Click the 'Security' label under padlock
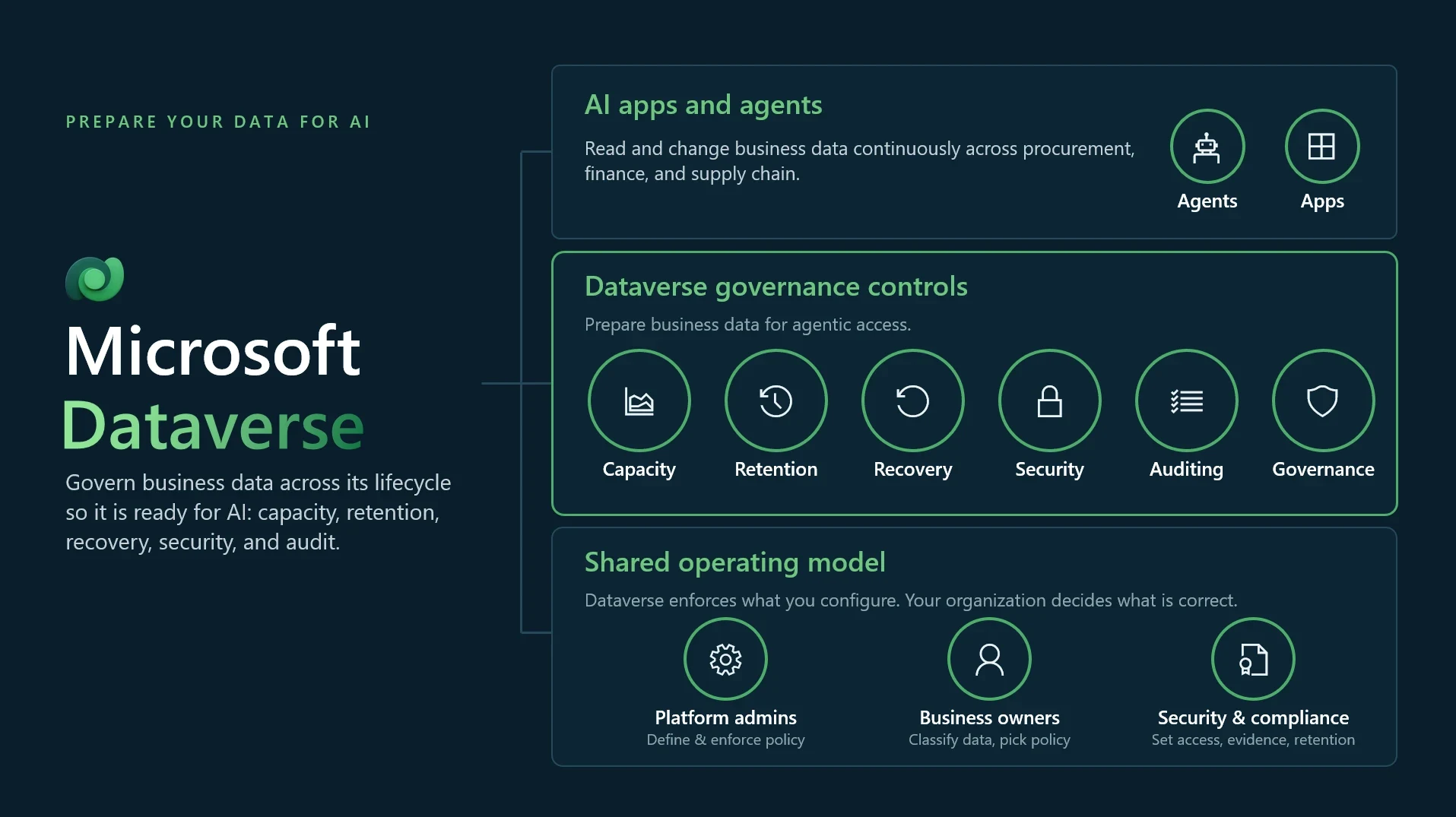 tap(1049, 470)
